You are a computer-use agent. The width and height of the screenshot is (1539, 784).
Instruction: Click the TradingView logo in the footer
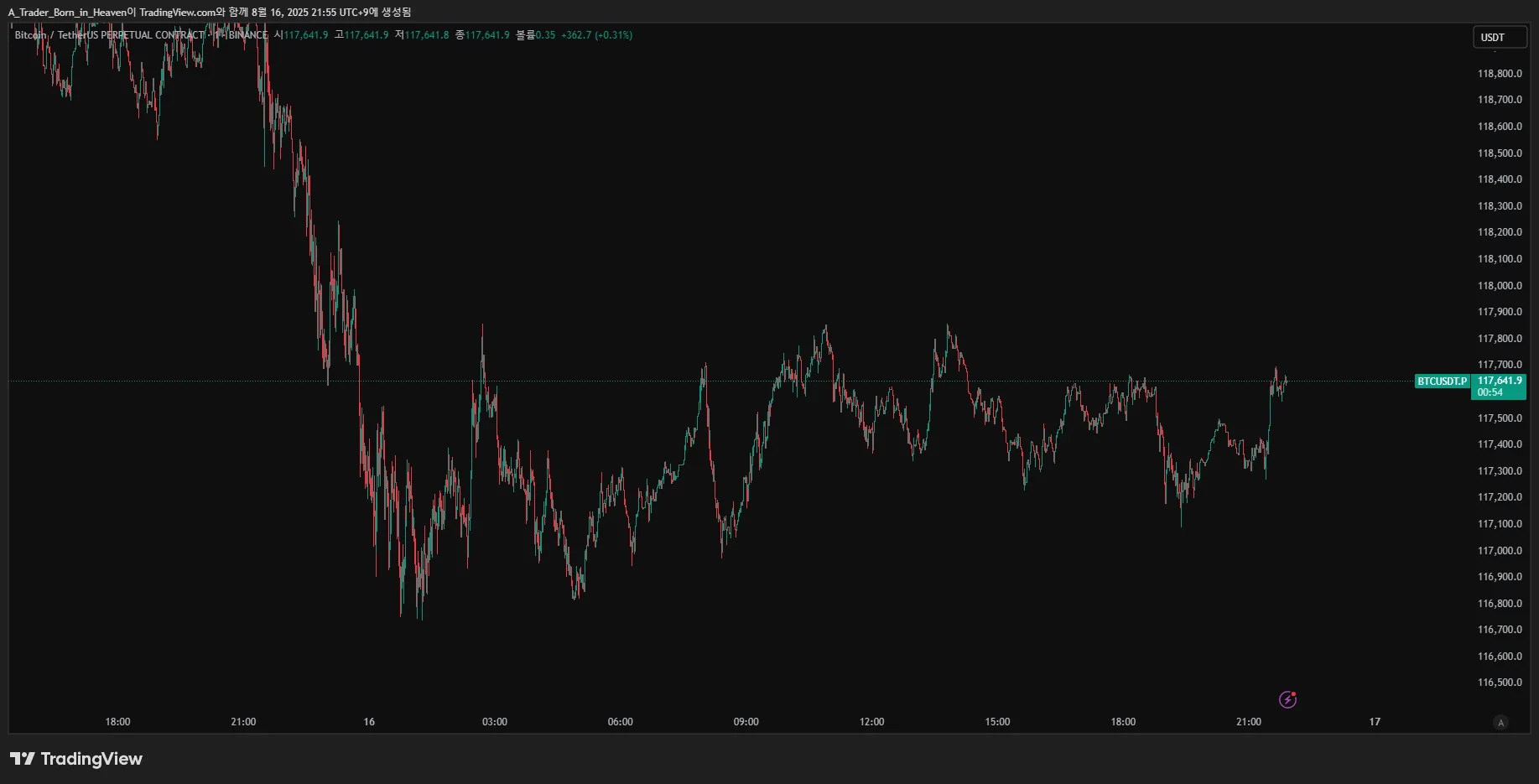pyautogui.click(x=76, y=759)
